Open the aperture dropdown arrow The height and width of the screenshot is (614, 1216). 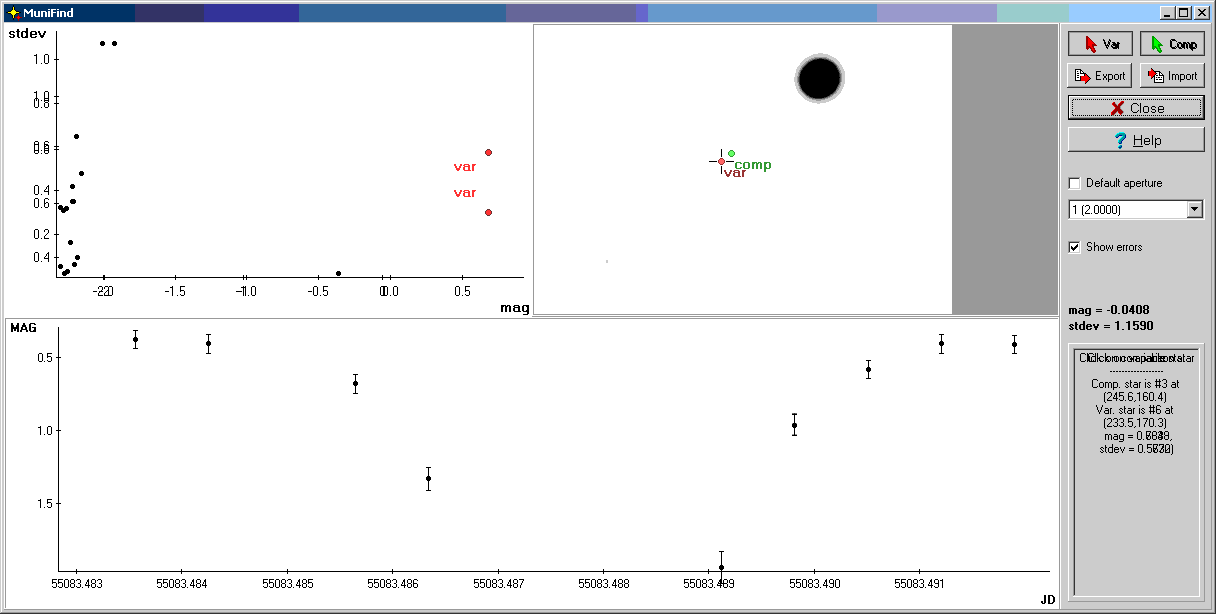pos(1194,210)
